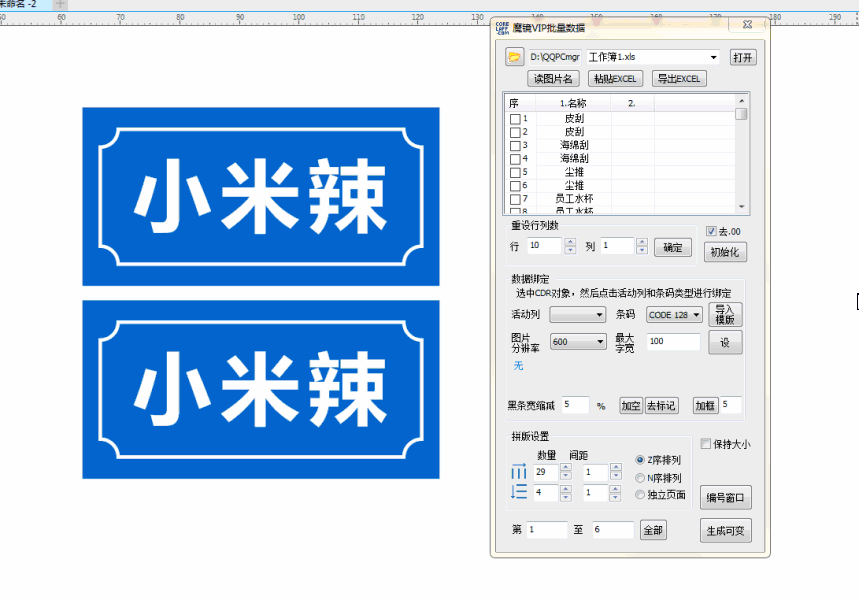Click the horizontal arrangement count icon
Screen dimensions: 859x600
point(518,472)
